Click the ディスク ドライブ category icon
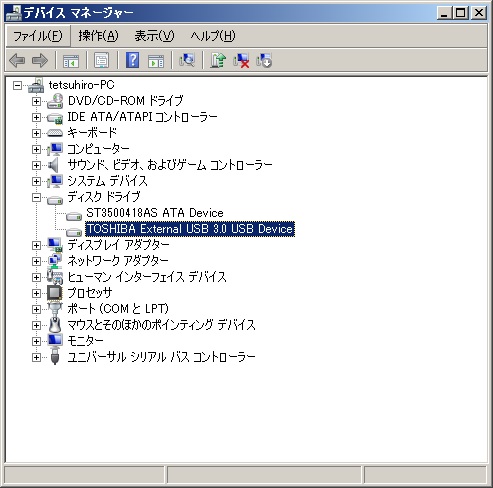 pyautogui.click(x=55, y=199)
